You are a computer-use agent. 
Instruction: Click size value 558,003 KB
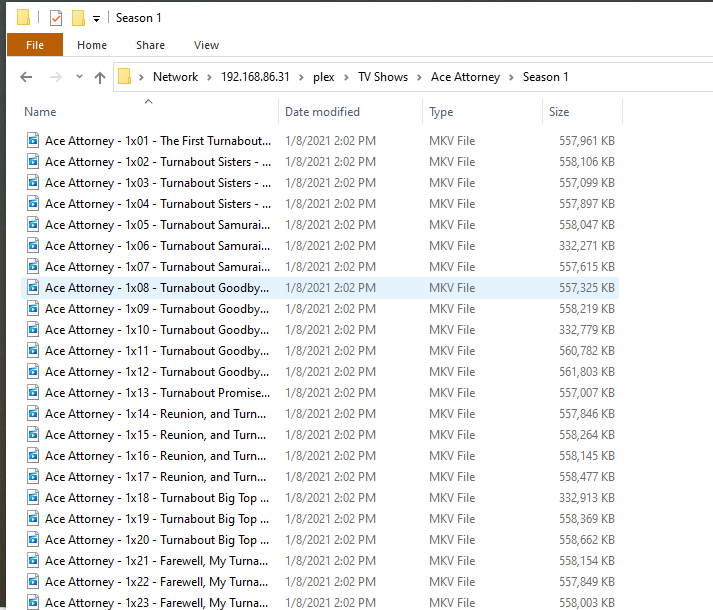pos(587,602)
